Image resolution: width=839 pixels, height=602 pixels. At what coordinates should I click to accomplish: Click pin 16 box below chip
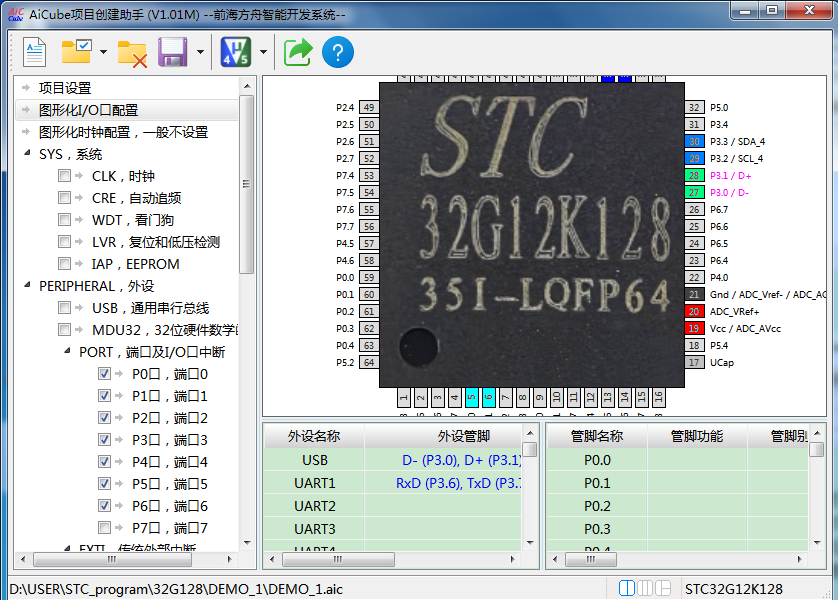tap(659, 398)
